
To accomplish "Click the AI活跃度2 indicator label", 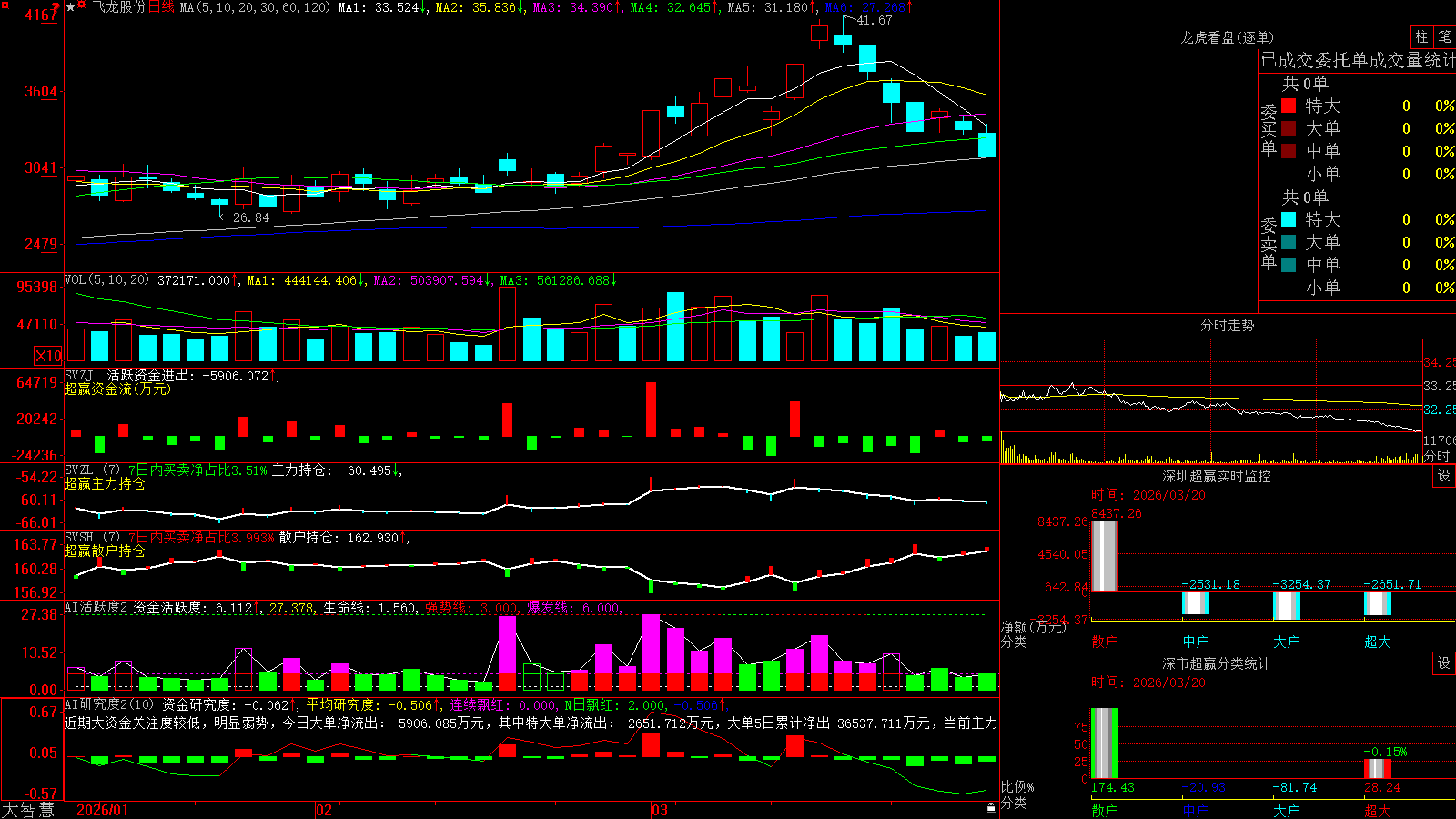I will point(96,608).
